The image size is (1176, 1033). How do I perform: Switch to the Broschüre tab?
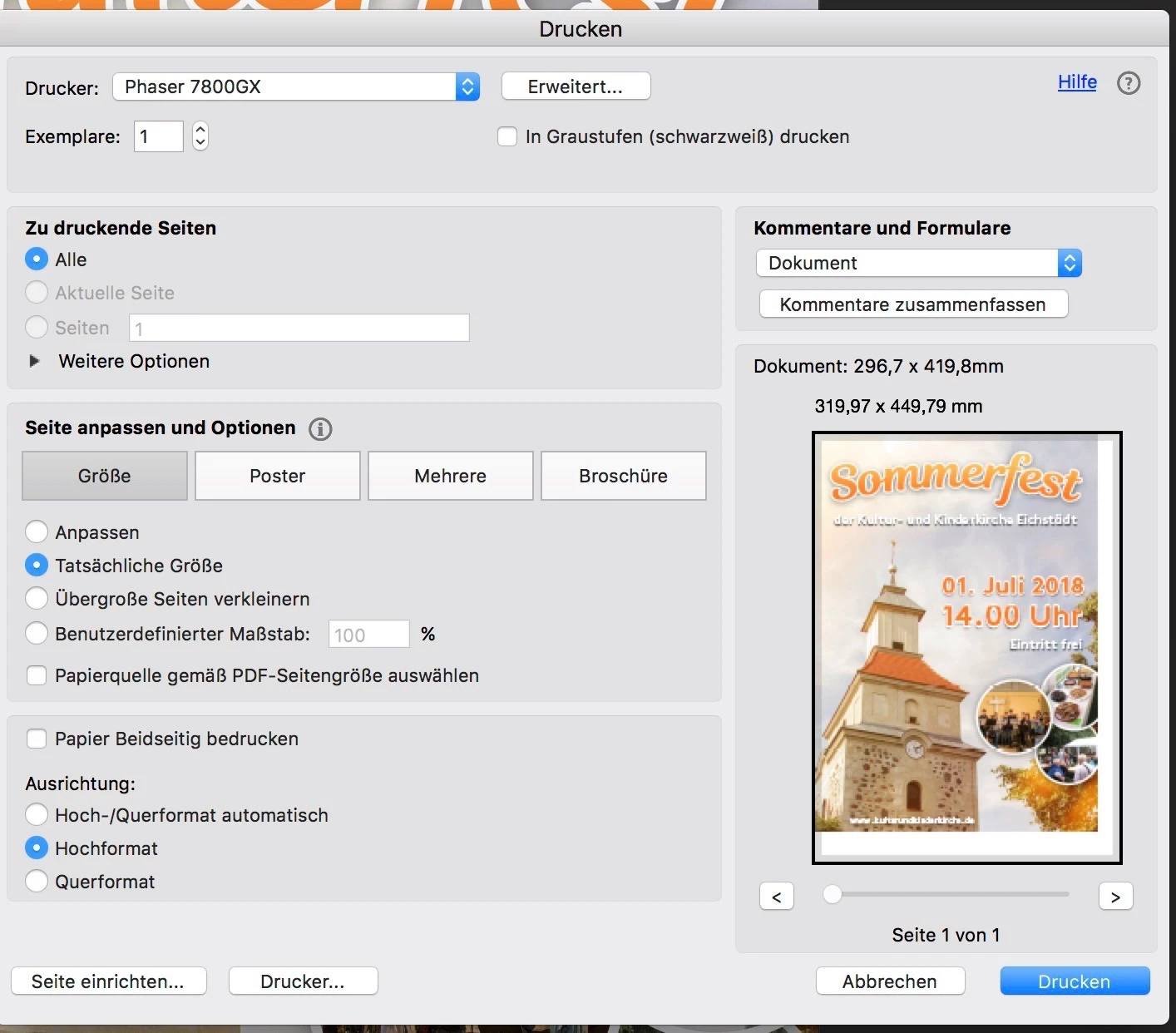click(624, 476)
